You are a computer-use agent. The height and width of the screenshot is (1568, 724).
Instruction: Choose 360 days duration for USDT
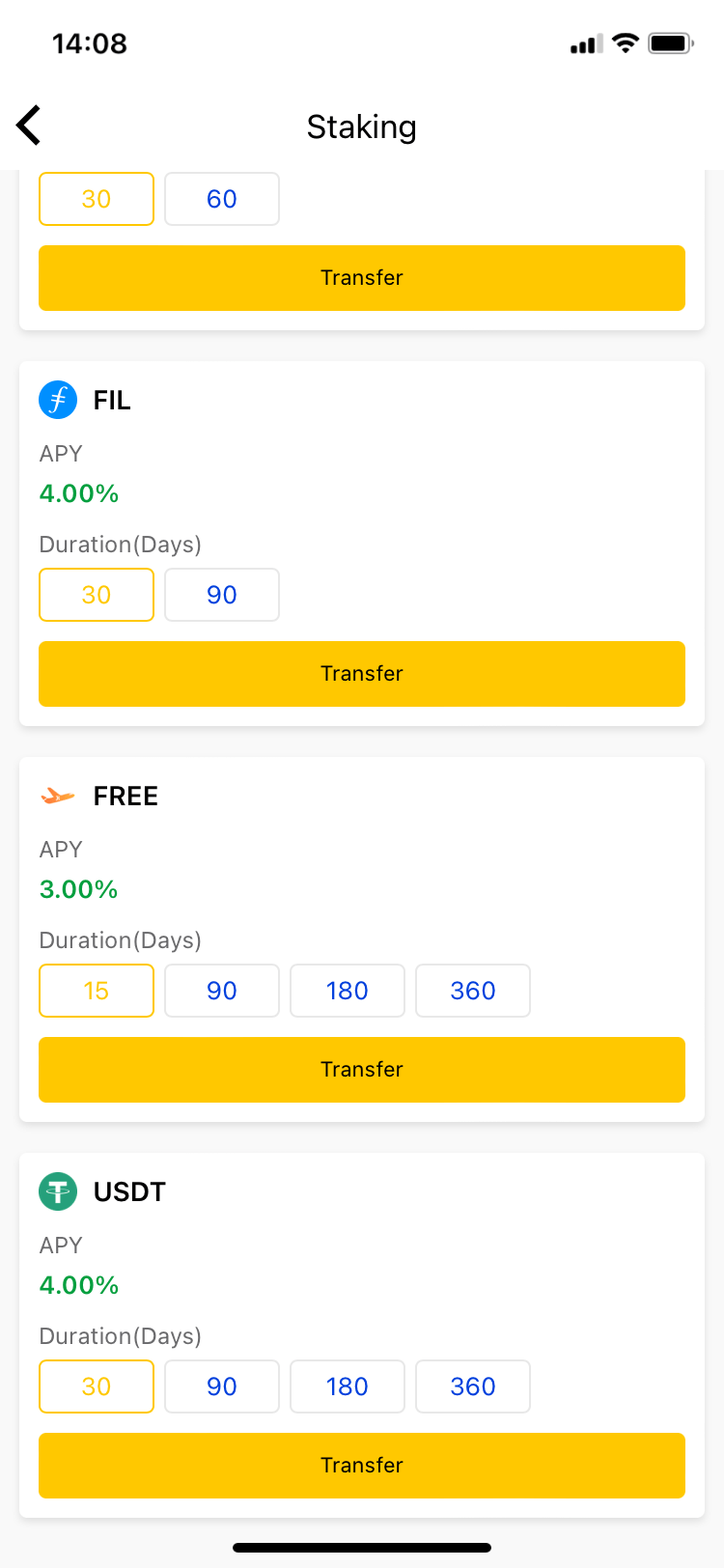point(473,1386)
